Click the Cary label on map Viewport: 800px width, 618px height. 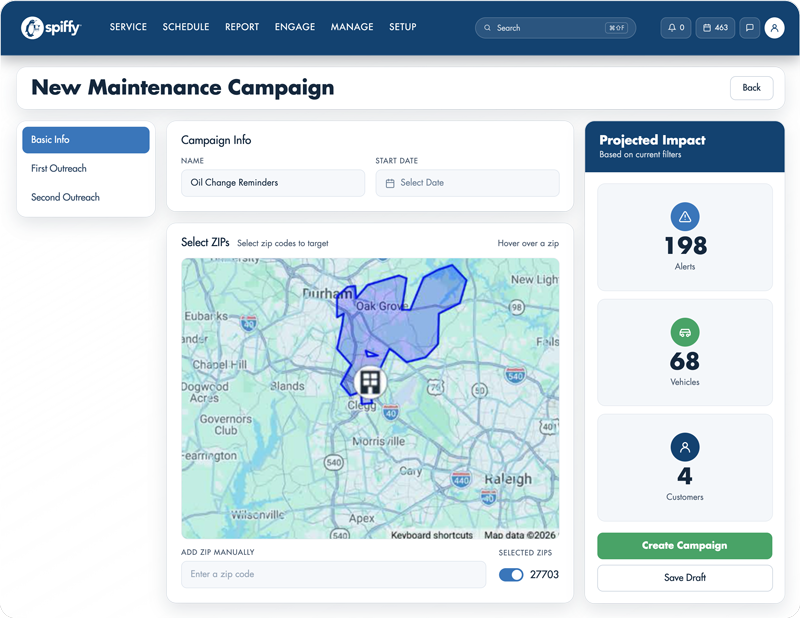[x=411, y=471]
